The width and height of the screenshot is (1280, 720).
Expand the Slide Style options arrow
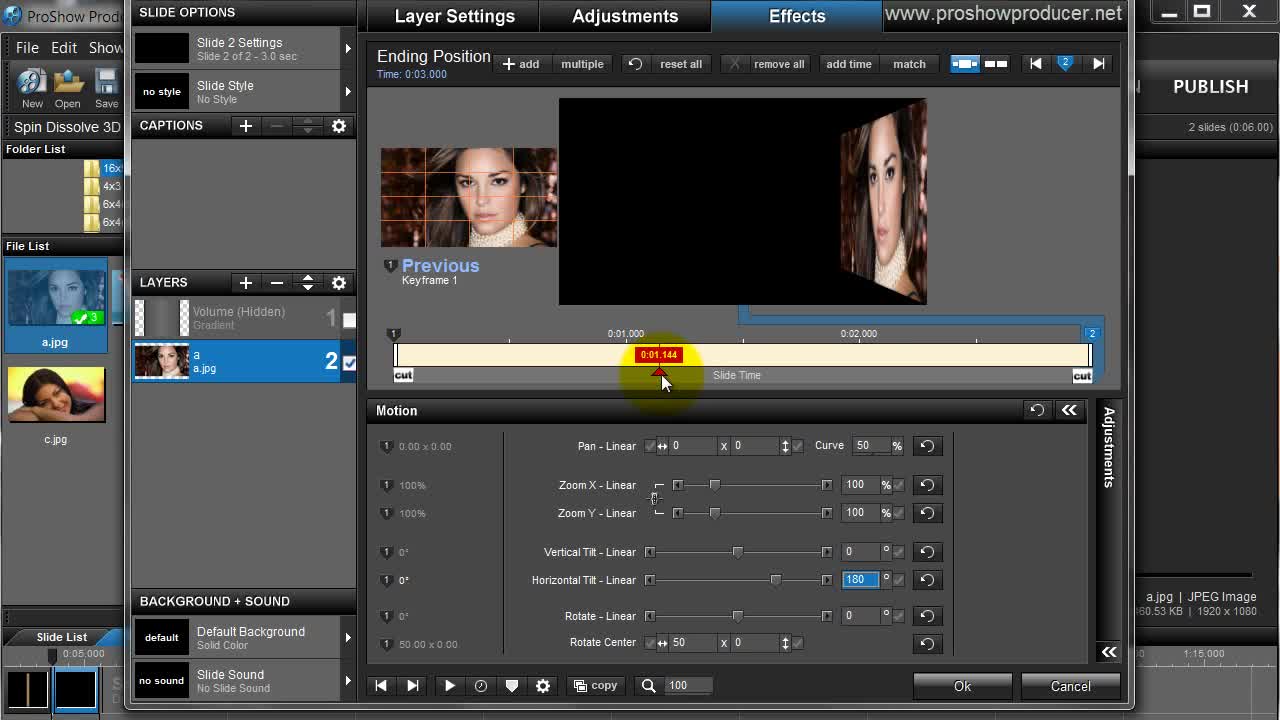(347, 91)
